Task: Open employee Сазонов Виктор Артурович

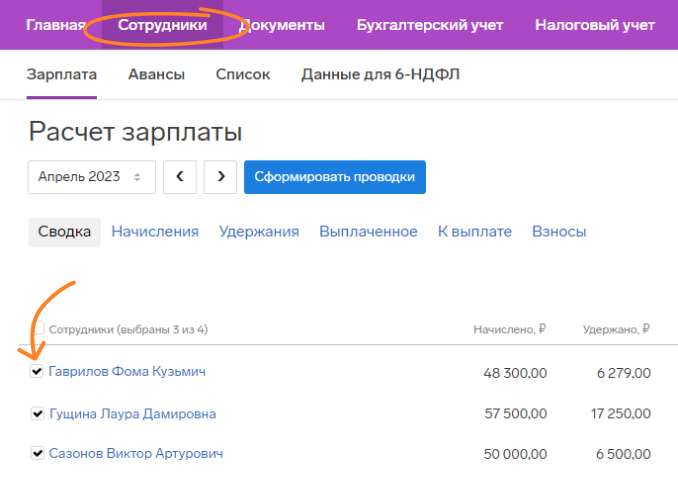Action: tap(136, 454)
